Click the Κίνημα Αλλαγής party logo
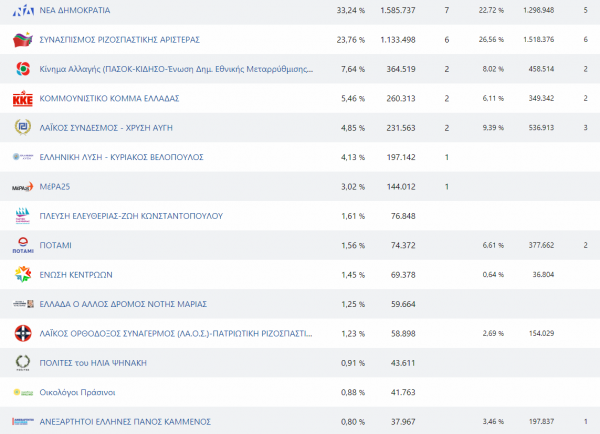Viewport: 600px width, 434px height. 22,69
